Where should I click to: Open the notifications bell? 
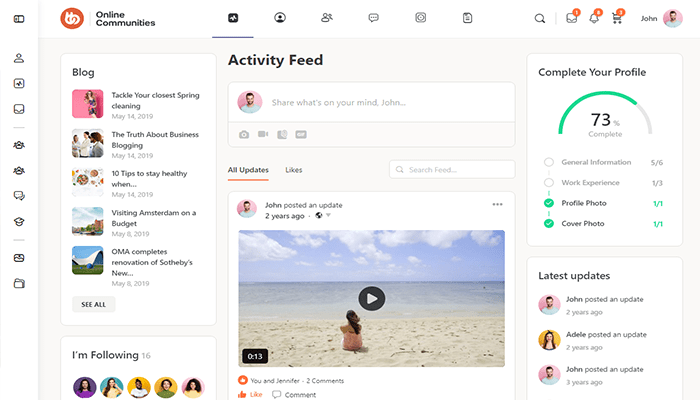[594, 18]
